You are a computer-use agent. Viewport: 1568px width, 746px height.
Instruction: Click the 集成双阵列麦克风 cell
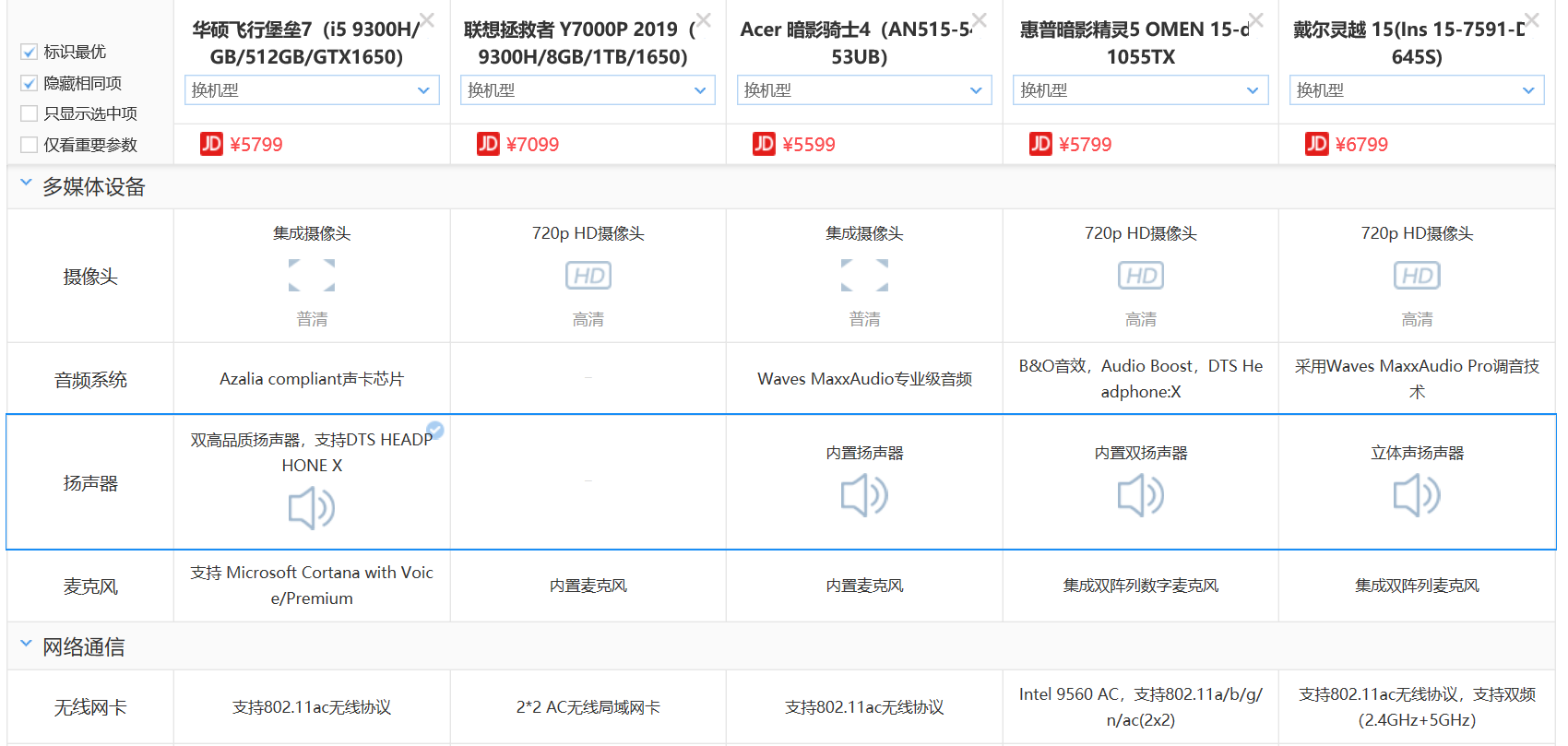[x=1417, y=586]
